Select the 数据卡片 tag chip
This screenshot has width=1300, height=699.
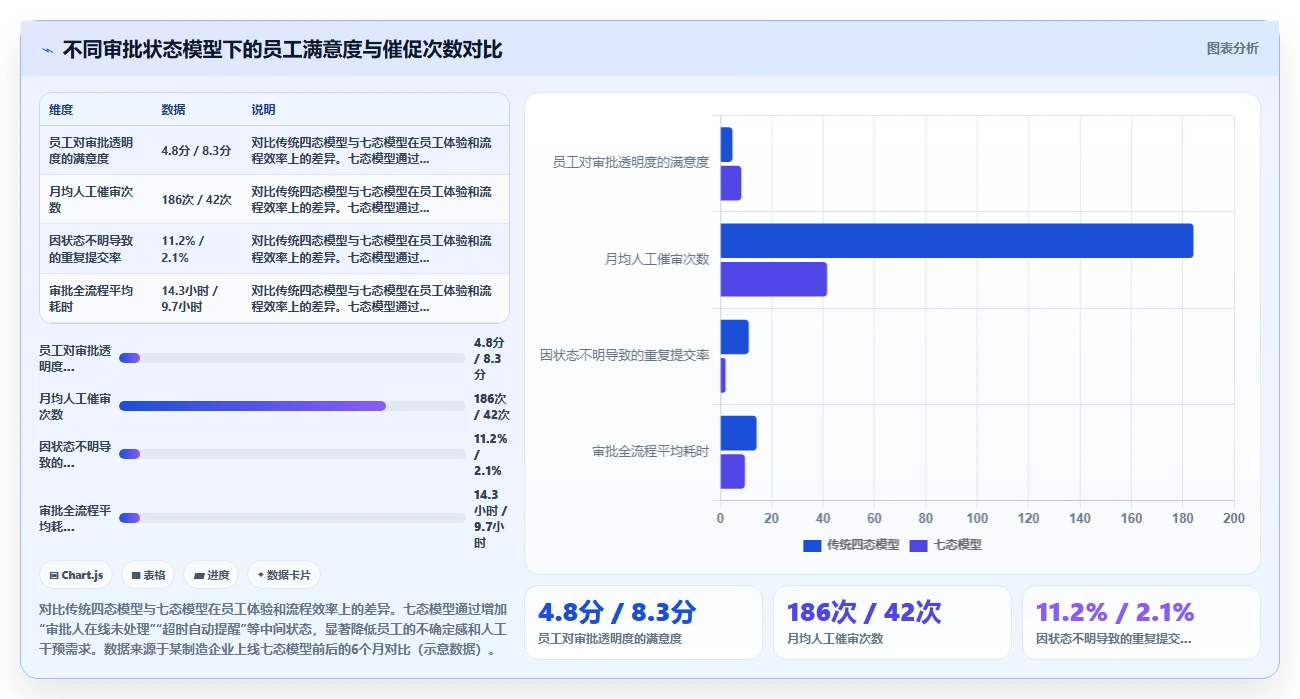(284, 575)
